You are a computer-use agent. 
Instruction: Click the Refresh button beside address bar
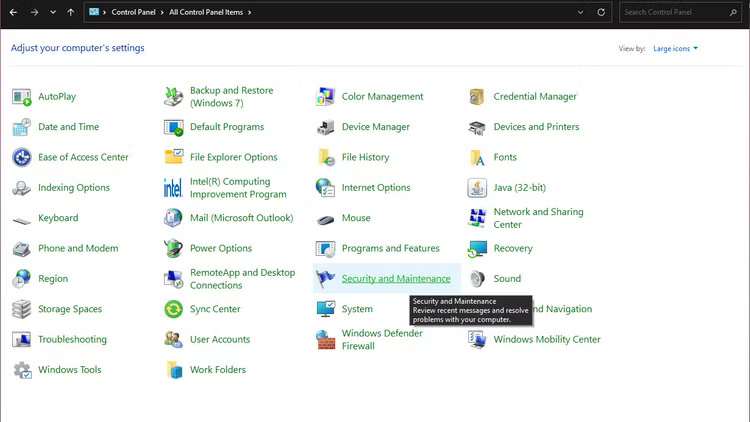[x=601, y=13]
